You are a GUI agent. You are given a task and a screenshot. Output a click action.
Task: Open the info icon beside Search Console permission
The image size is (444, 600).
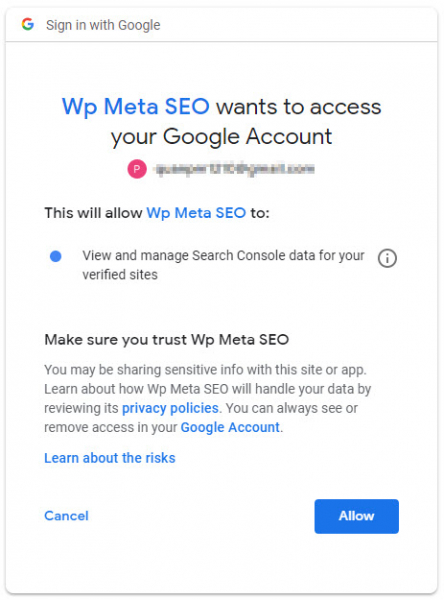pyautogui.click(x=387, y=258)
